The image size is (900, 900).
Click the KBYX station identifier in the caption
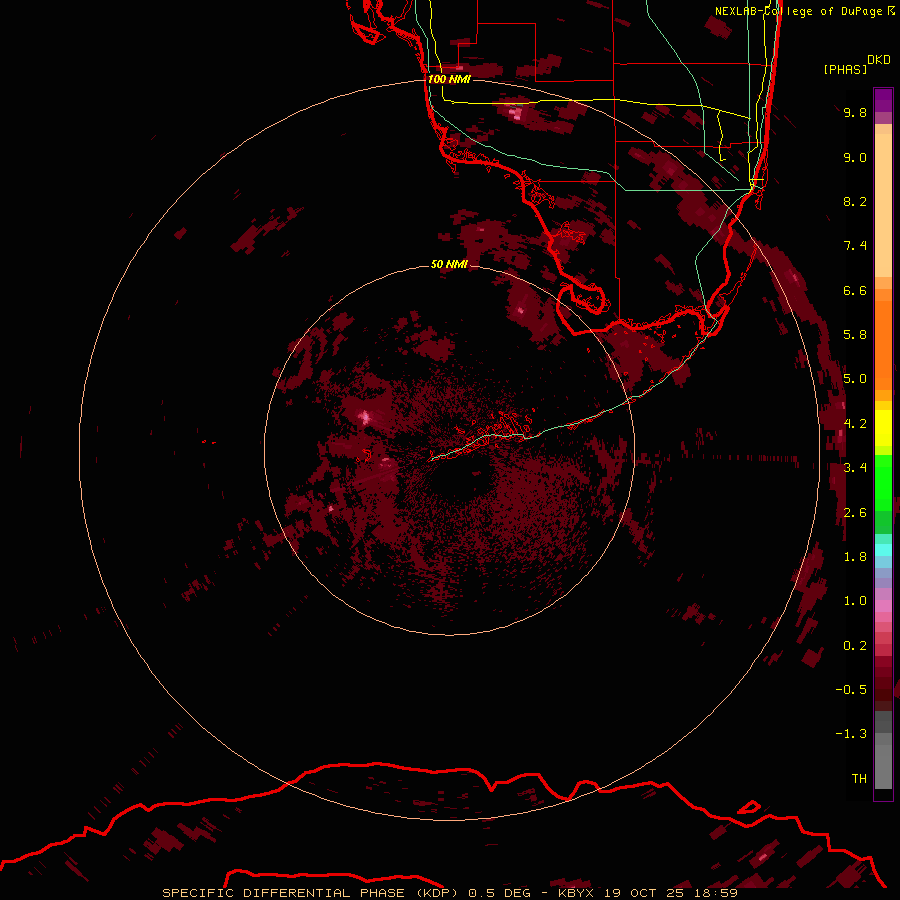(x=576, y=893)
